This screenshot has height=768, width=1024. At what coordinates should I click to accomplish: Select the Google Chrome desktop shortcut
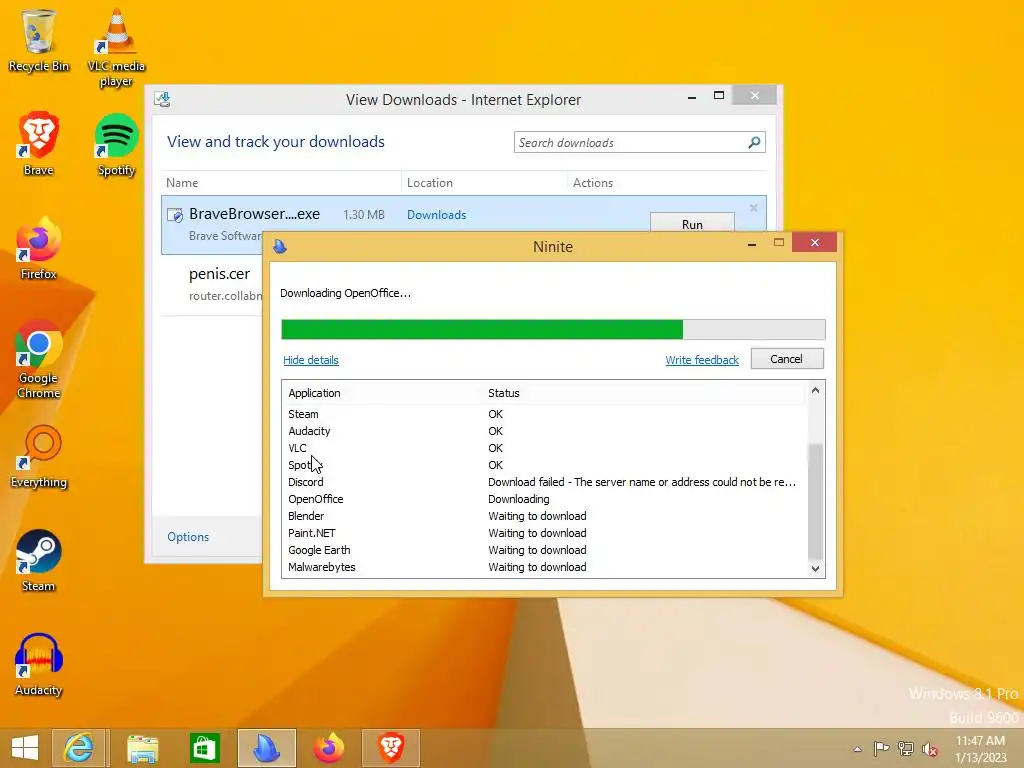pos(39,359)
